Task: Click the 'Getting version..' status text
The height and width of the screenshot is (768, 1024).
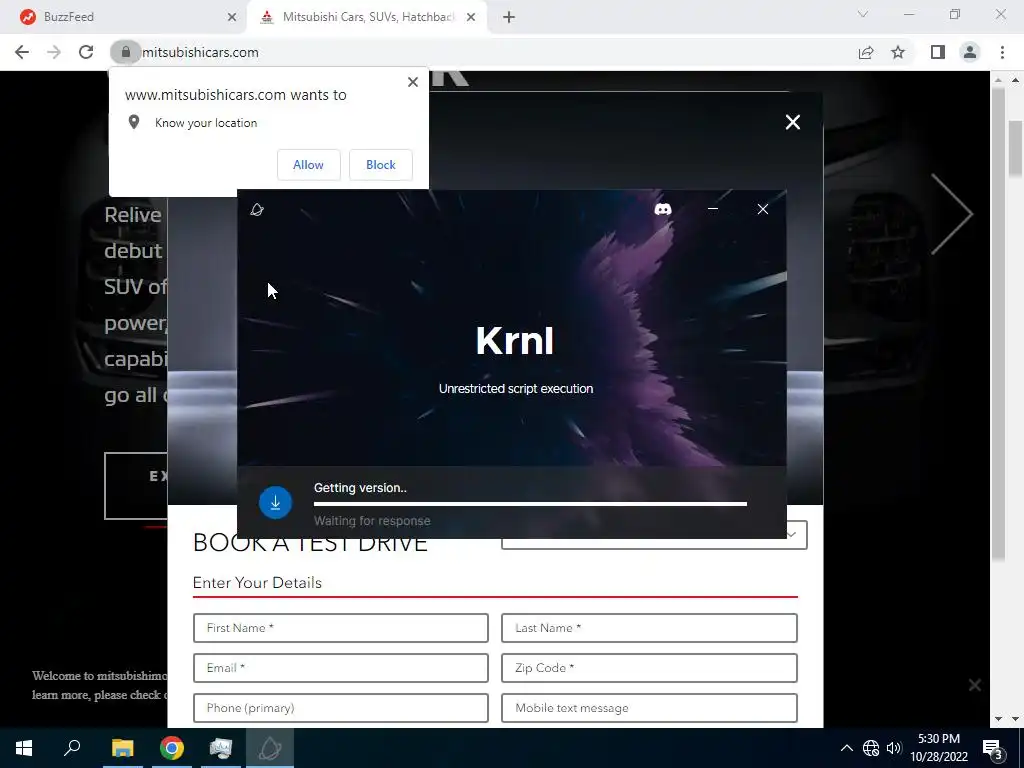Action: click(360, 488)
